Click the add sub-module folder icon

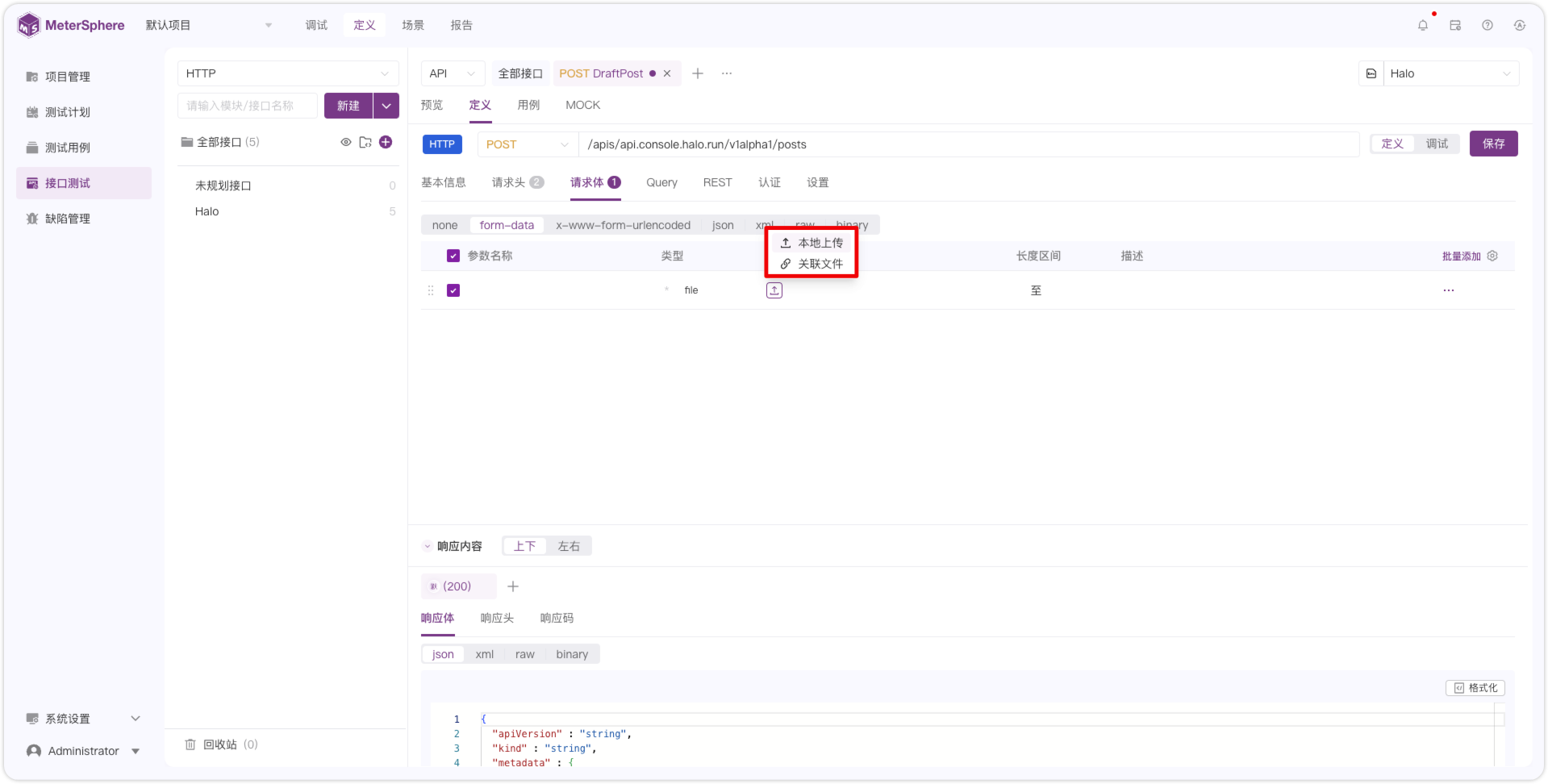[365, 142]
